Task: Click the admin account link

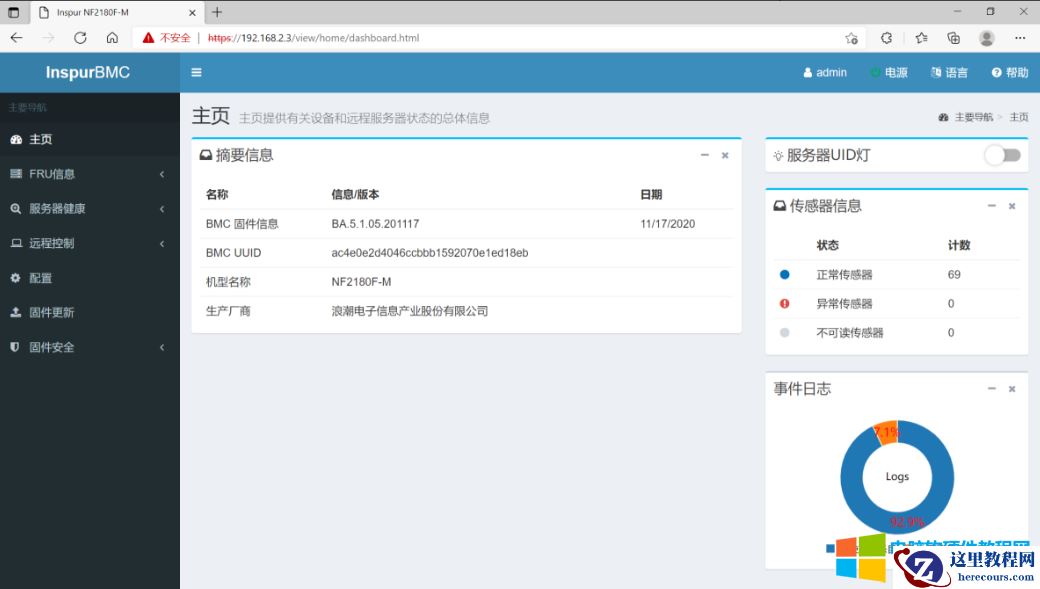Action: coord(824,72)
